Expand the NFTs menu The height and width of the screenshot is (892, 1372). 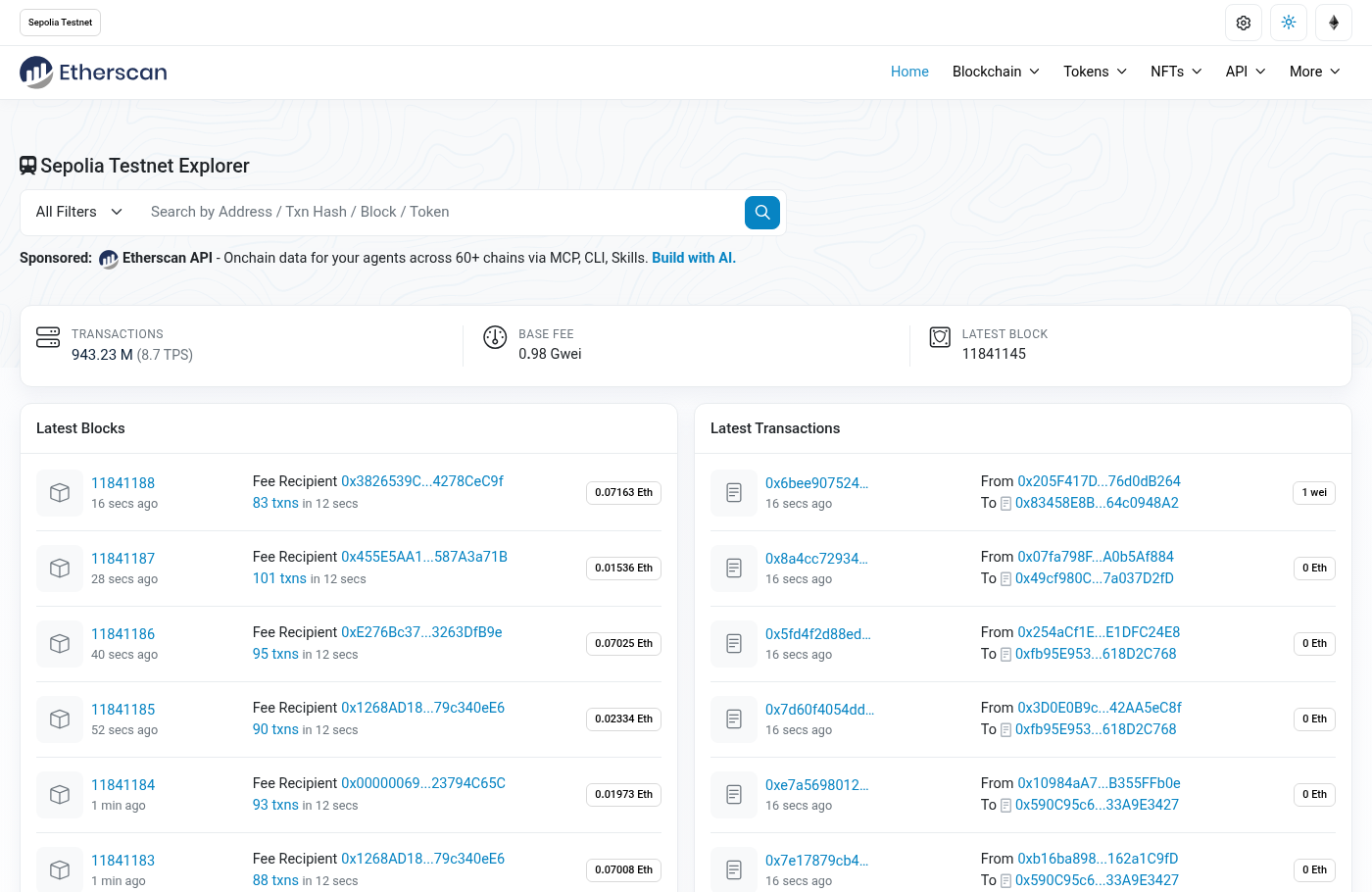(1176, 72)
